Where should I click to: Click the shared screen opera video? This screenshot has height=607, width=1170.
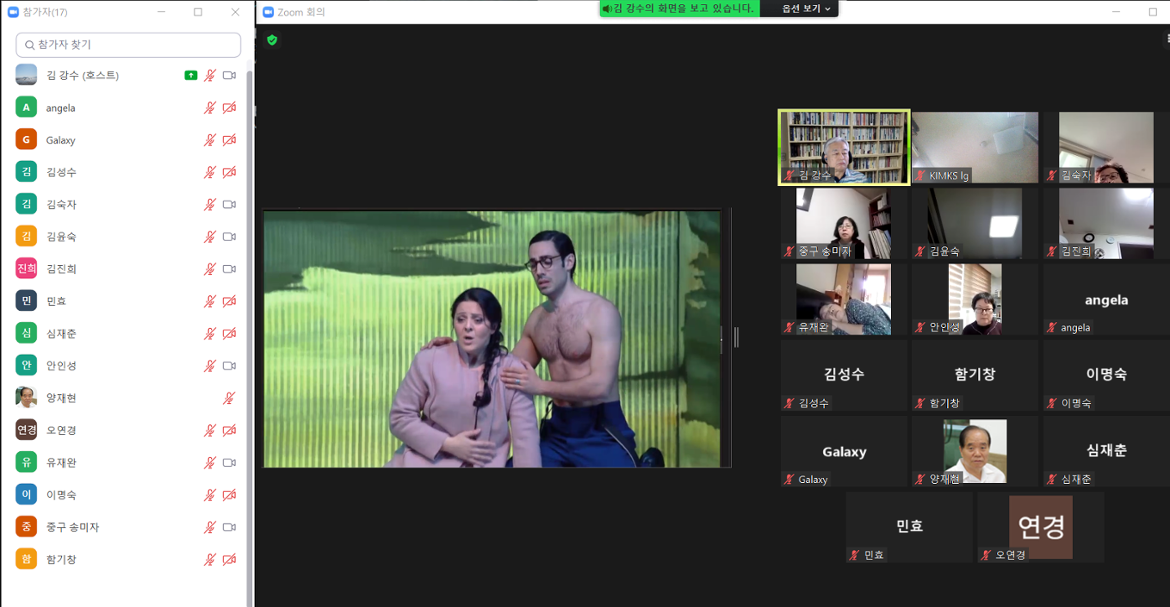pos(492,338)
